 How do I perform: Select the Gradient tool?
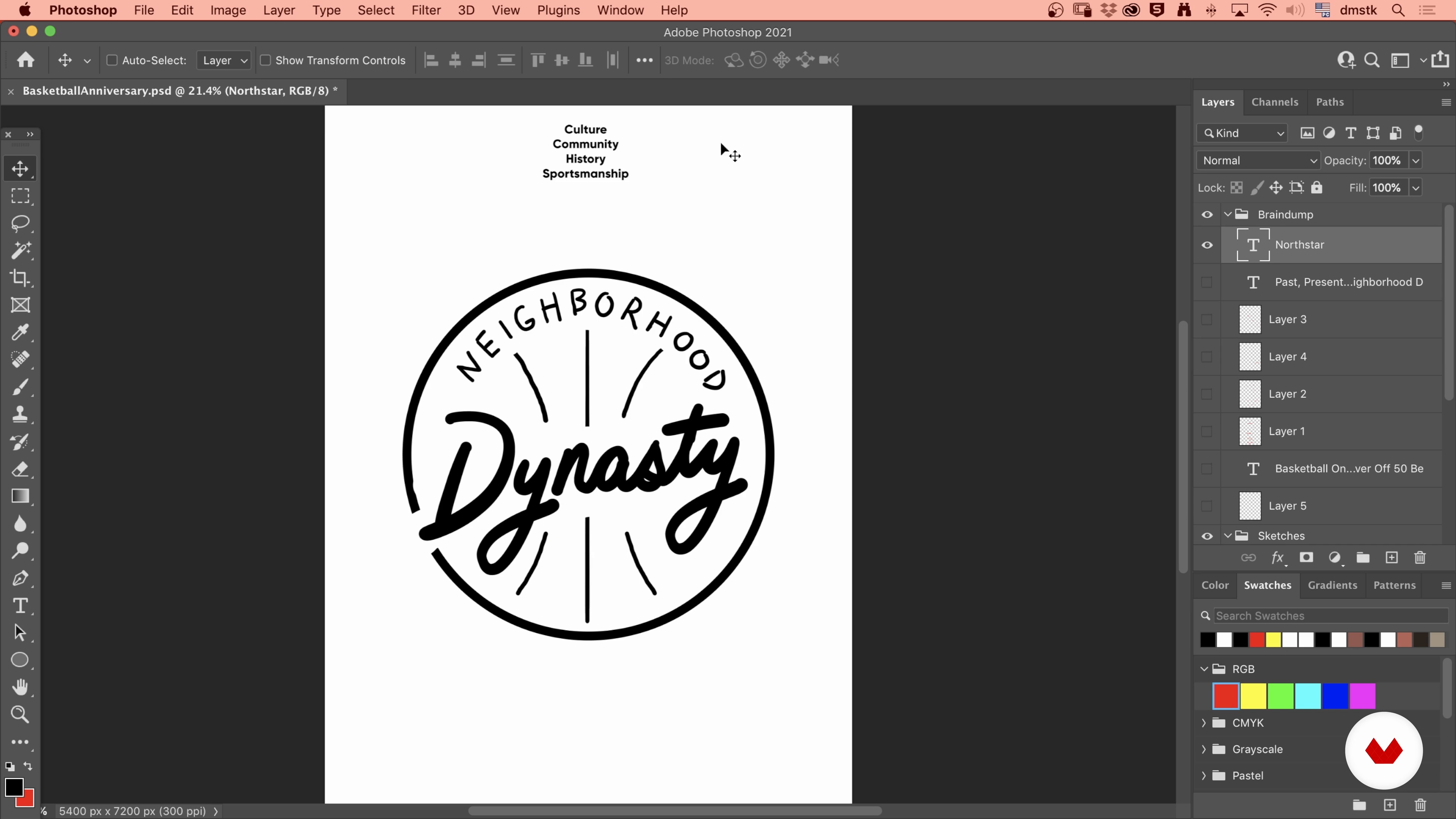[20, 496]
